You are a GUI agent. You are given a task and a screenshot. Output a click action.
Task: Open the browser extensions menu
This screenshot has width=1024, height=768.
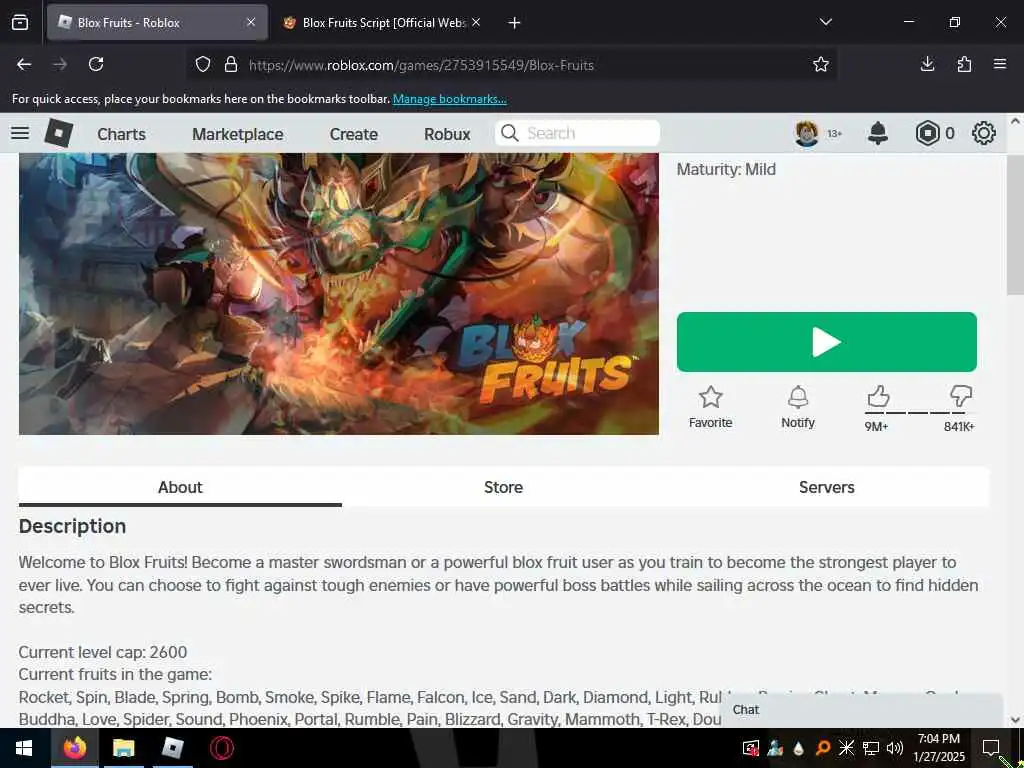[x=964, y=64]
